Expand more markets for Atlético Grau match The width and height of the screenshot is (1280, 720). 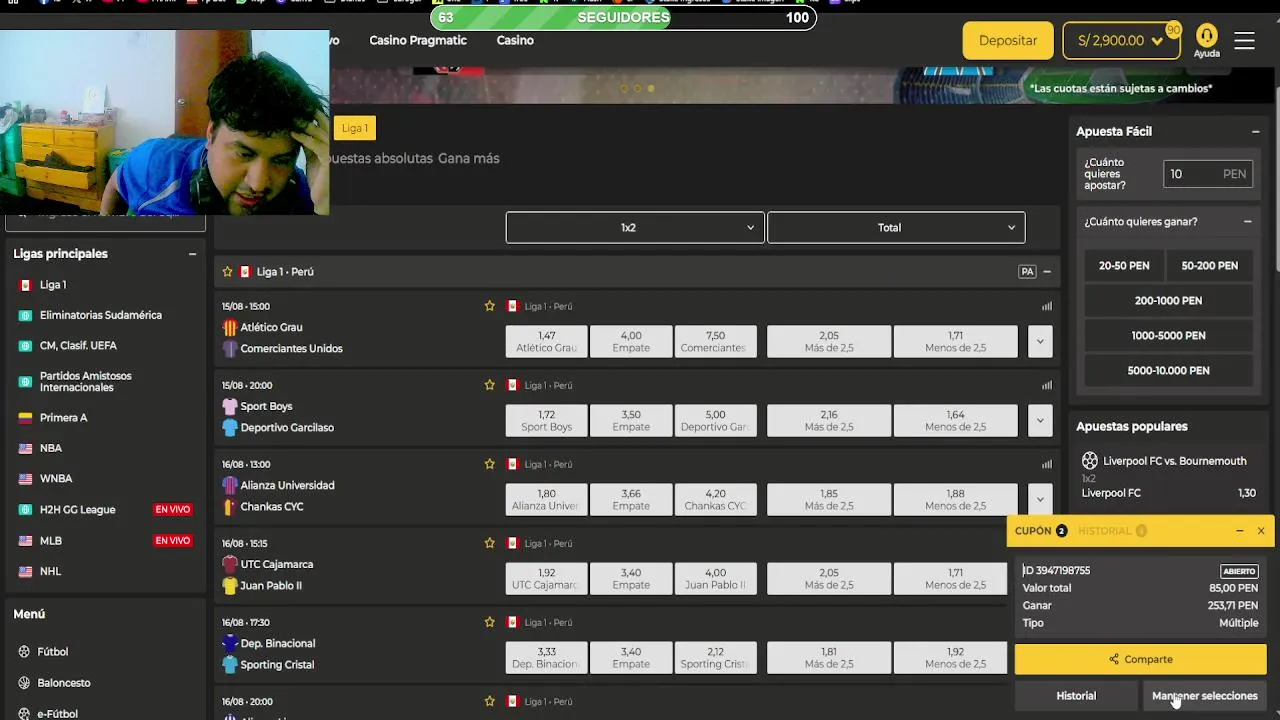1040,341
